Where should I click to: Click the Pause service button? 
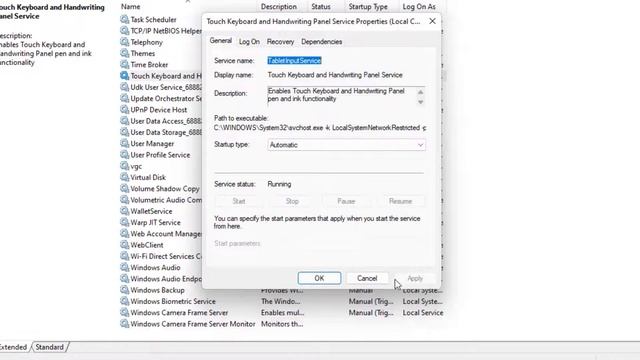(x=346, y=201)
